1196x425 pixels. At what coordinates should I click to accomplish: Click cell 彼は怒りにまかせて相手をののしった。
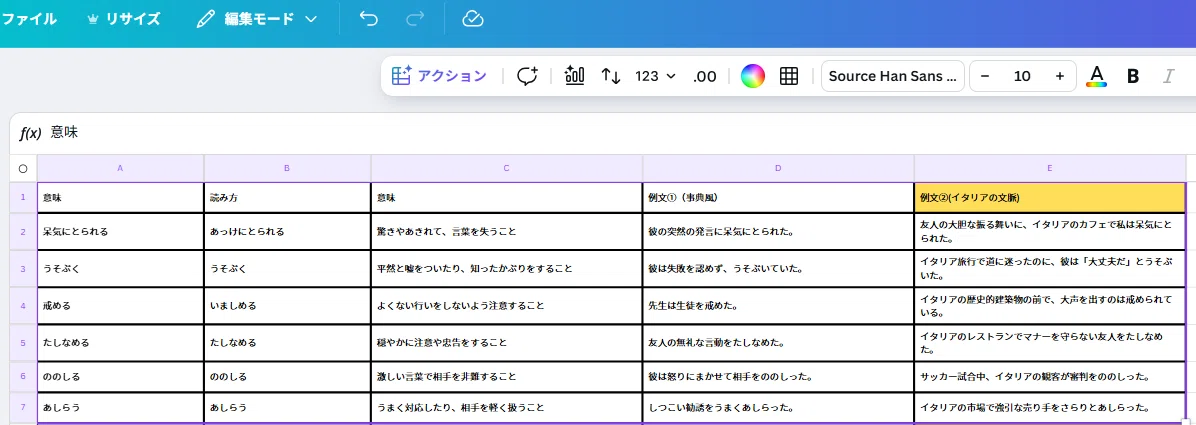pos(778,377)
